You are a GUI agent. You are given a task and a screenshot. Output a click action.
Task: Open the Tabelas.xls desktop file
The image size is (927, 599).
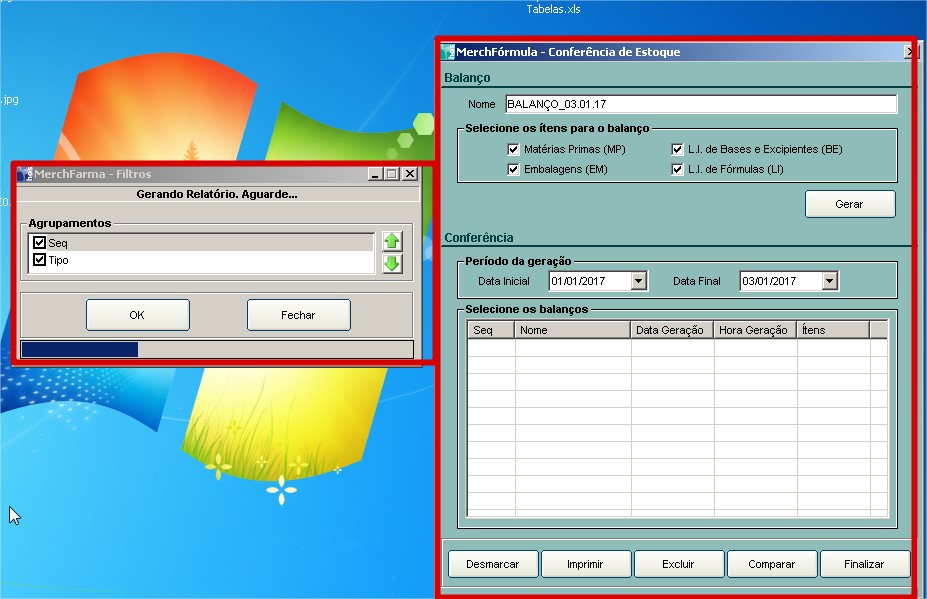pos(553,9)
